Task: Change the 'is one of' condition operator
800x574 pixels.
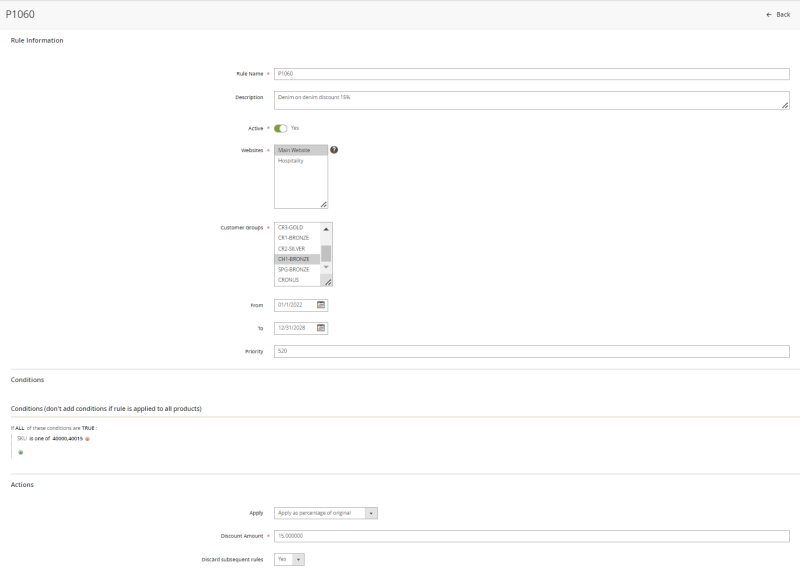Action: pyautogui.click(x=40, y=439)
